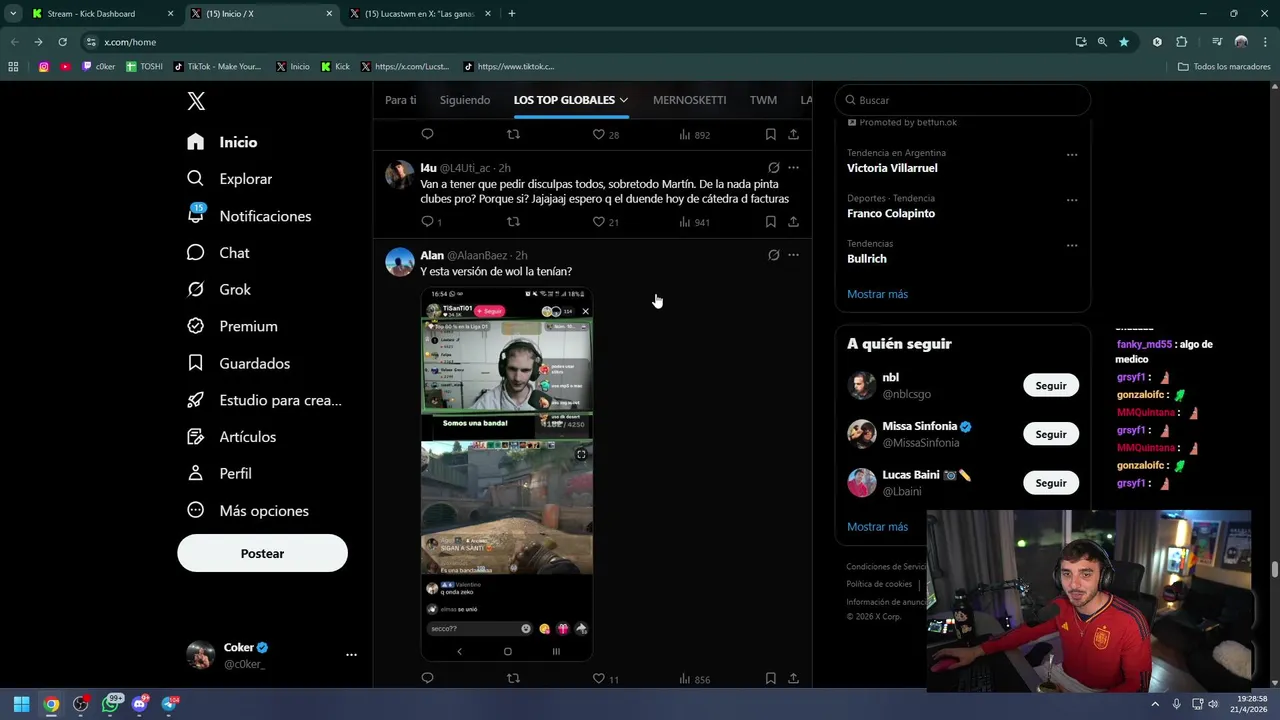1280x720 pixels.
Task: Expand LOS TOP GLOBALES chevron
Action: [624, 100]
